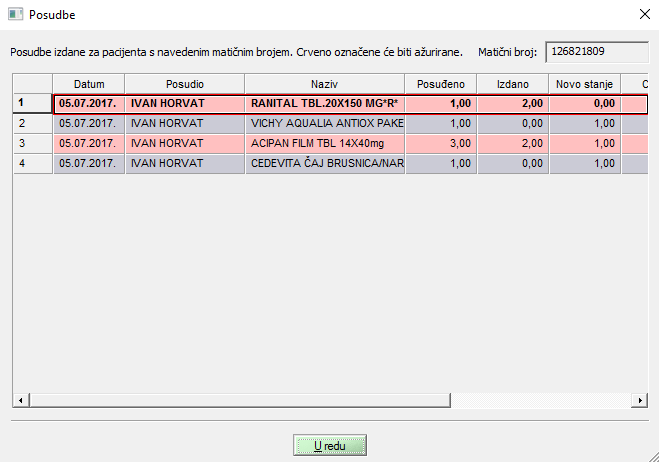This screenshot has height=462, width=659.
Task: Click IVAN HORVAT in RANITAL row
Action: coord(185,103)
